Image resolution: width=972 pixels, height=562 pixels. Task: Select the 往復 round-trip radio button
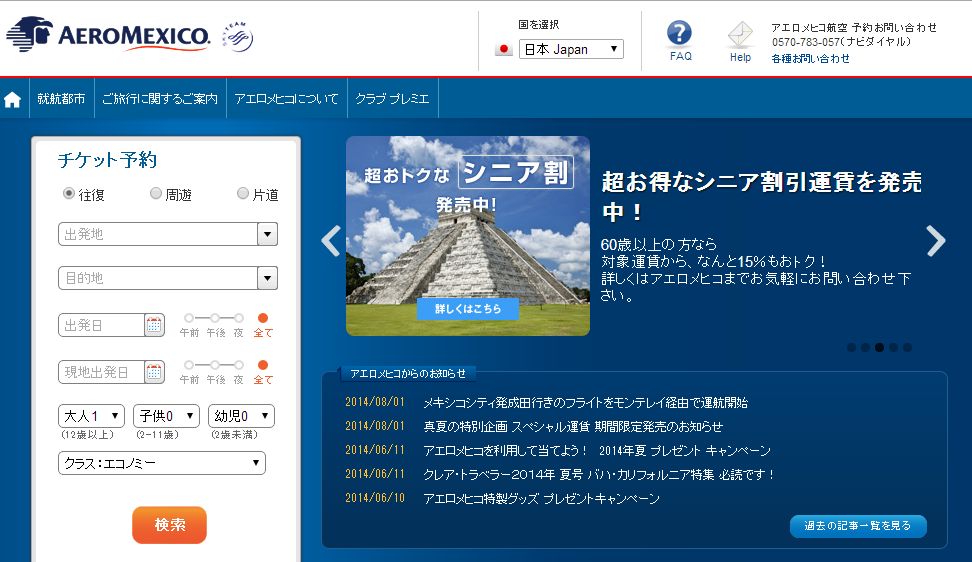point(69,194)
